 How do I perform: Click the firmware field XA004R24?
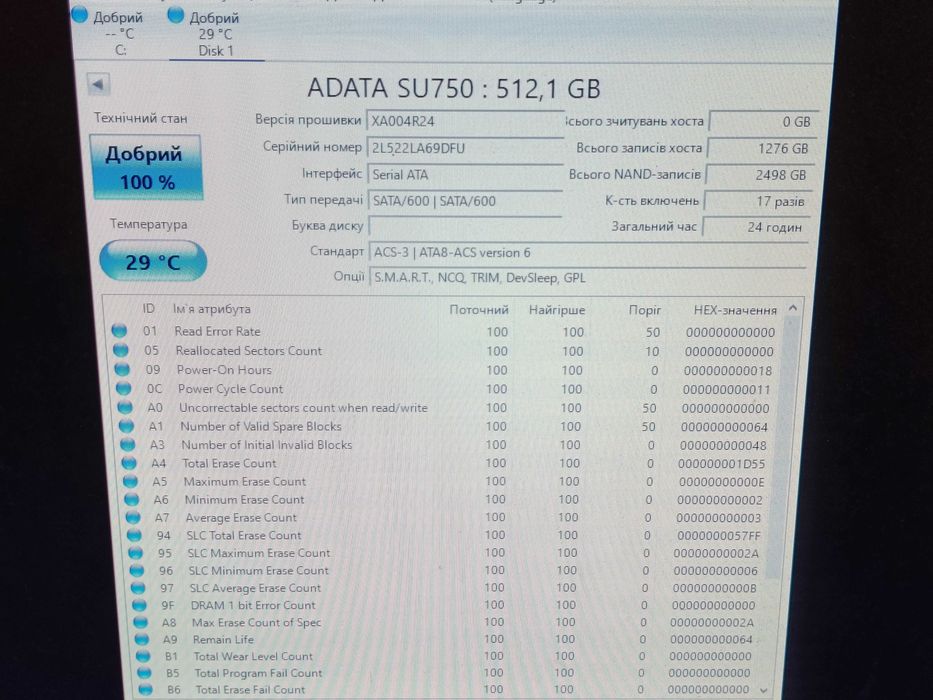pos(465,121)
